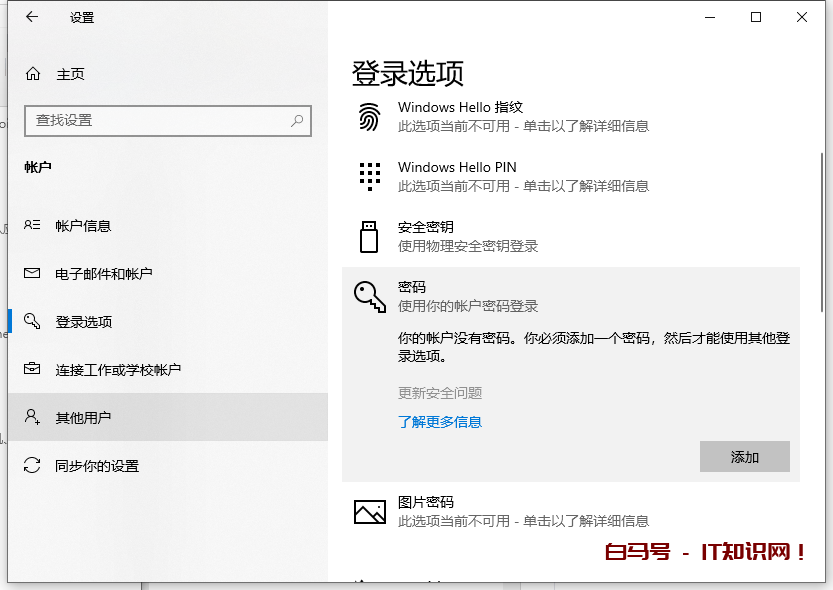
Task: Click the 添加 button to add a password
Action: pos(744,456)
